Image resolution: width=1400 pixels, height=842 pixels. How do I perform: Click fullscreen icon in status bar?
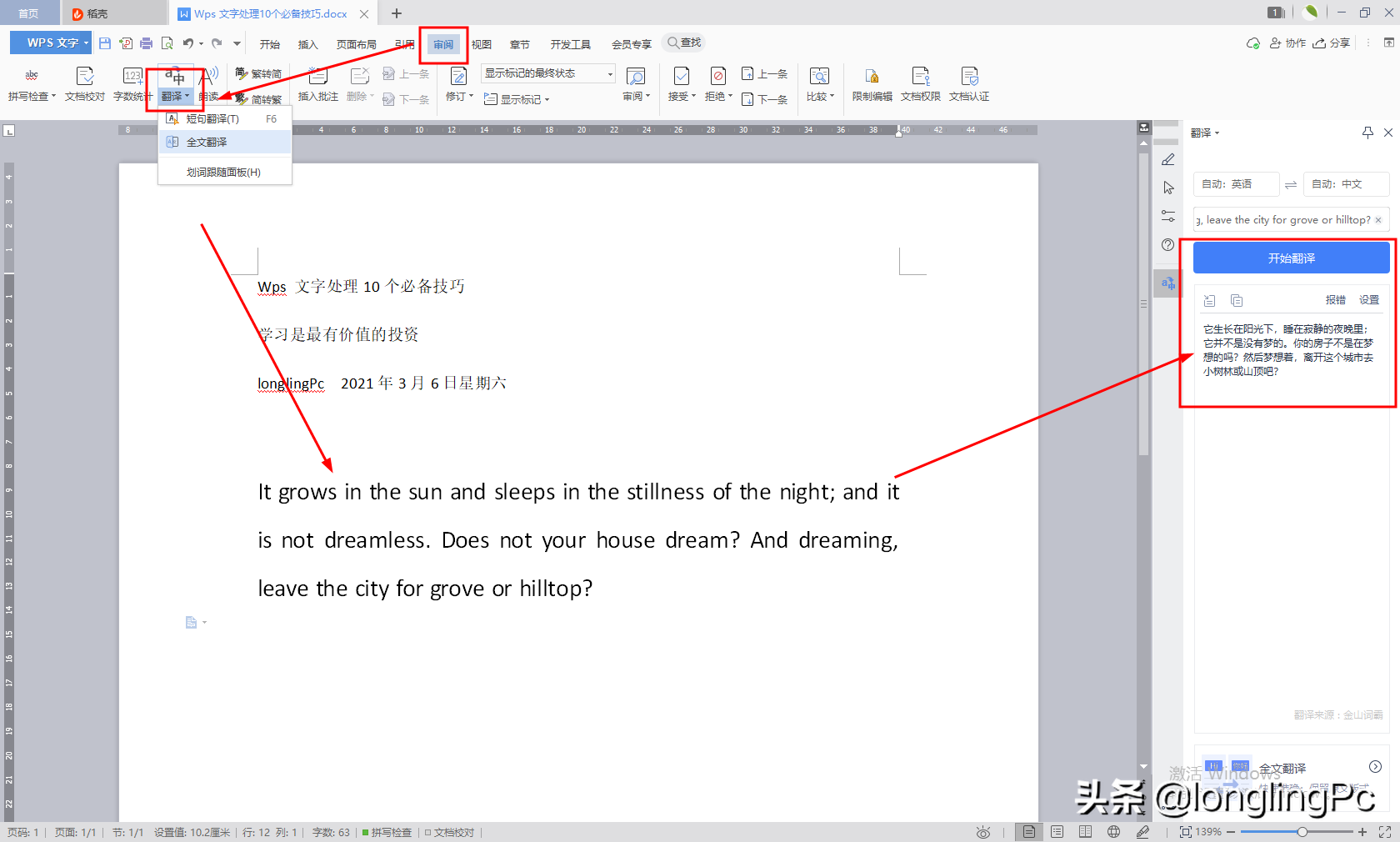pos(1385,832)
